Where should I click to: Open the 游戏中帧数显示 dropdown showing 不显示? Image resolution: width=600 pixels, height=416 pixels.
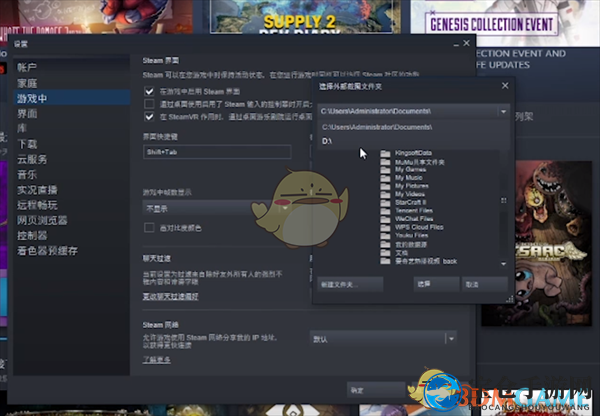[226, 209]
